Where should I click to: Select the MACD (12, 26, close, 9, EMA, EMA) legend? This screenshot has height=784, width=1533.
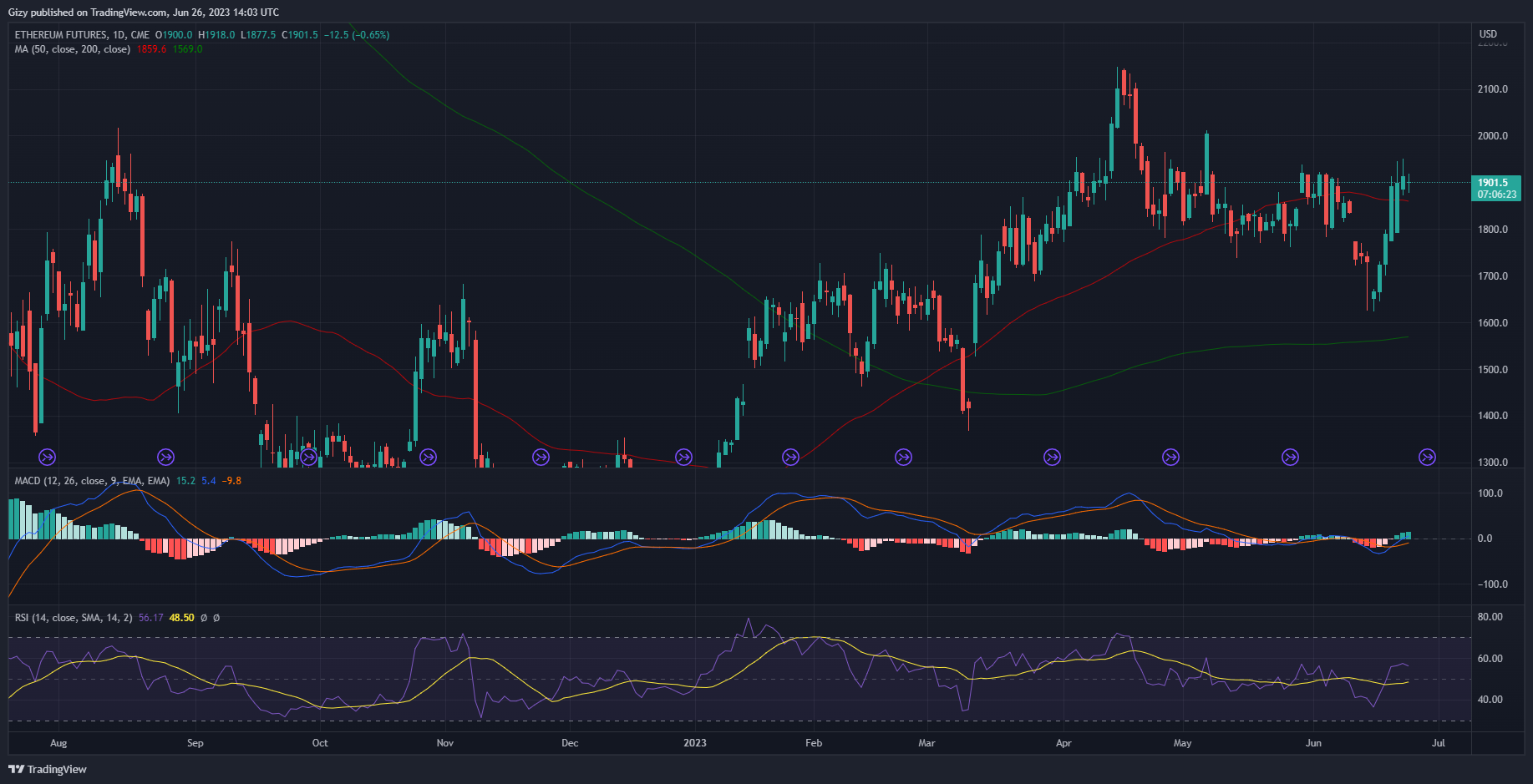point(92,481)
